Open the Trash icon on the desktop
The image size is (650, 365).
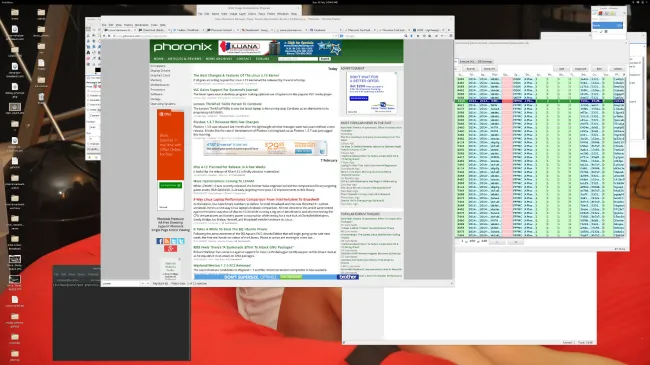pyautogui.click(x=41, y=98)
